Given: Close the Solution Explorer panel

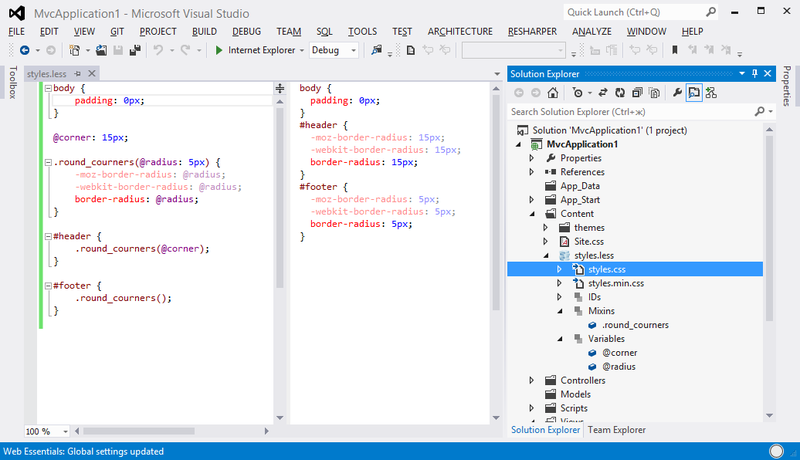Looking at the screenshot, I should pos(767,74).
